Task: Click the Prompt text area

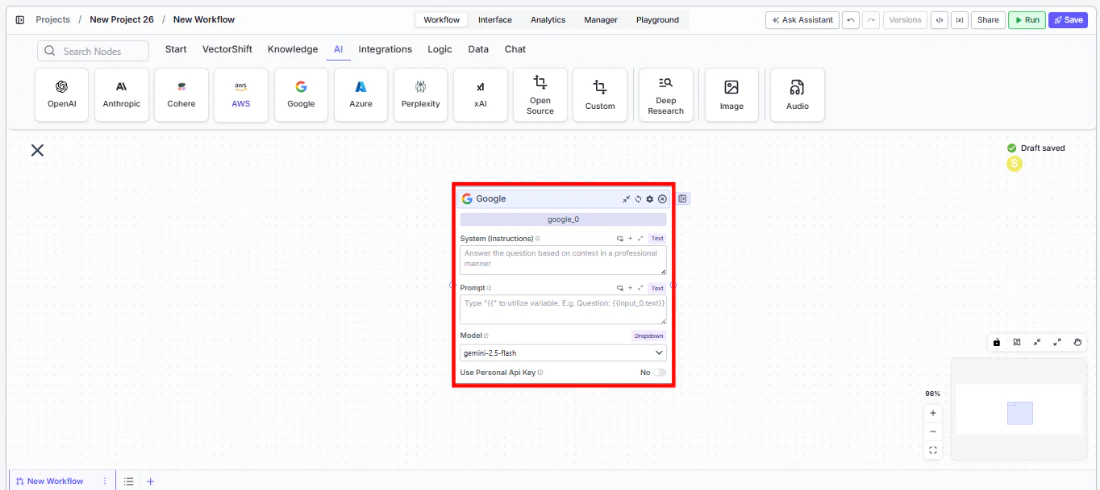Action: 563,310
